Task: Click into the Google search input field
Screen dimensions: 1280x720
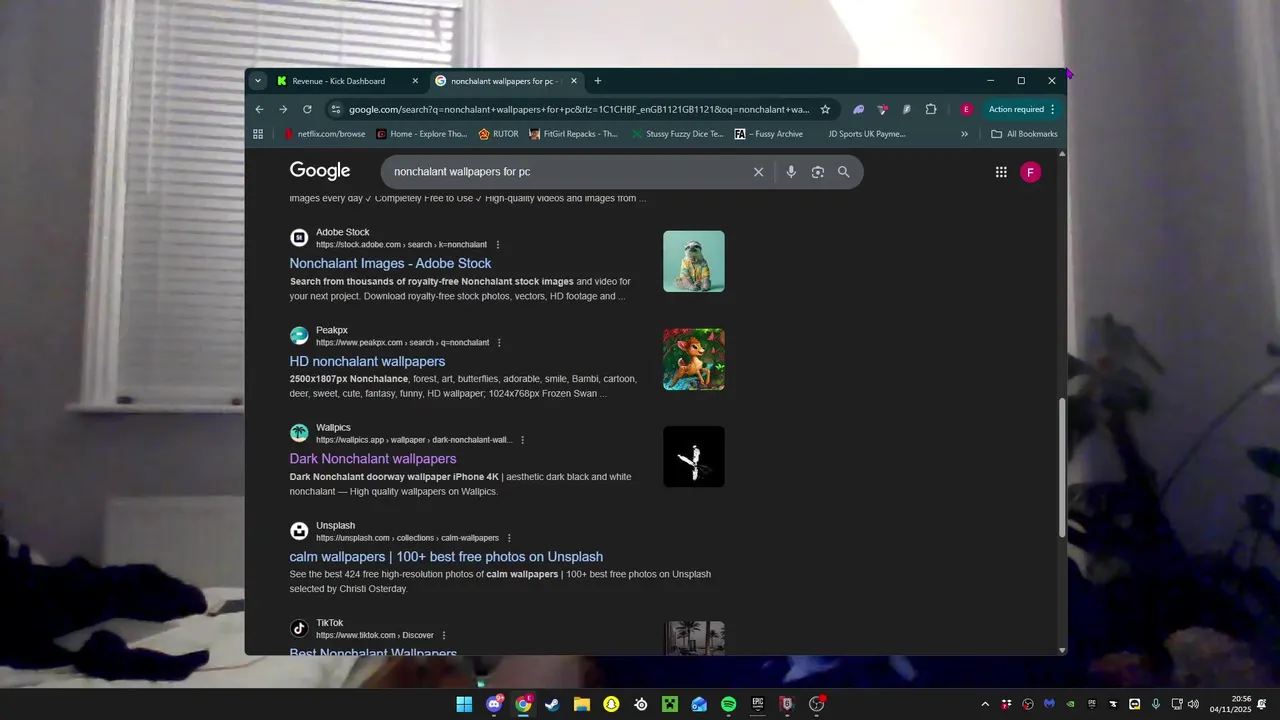Action: (570, 172)
